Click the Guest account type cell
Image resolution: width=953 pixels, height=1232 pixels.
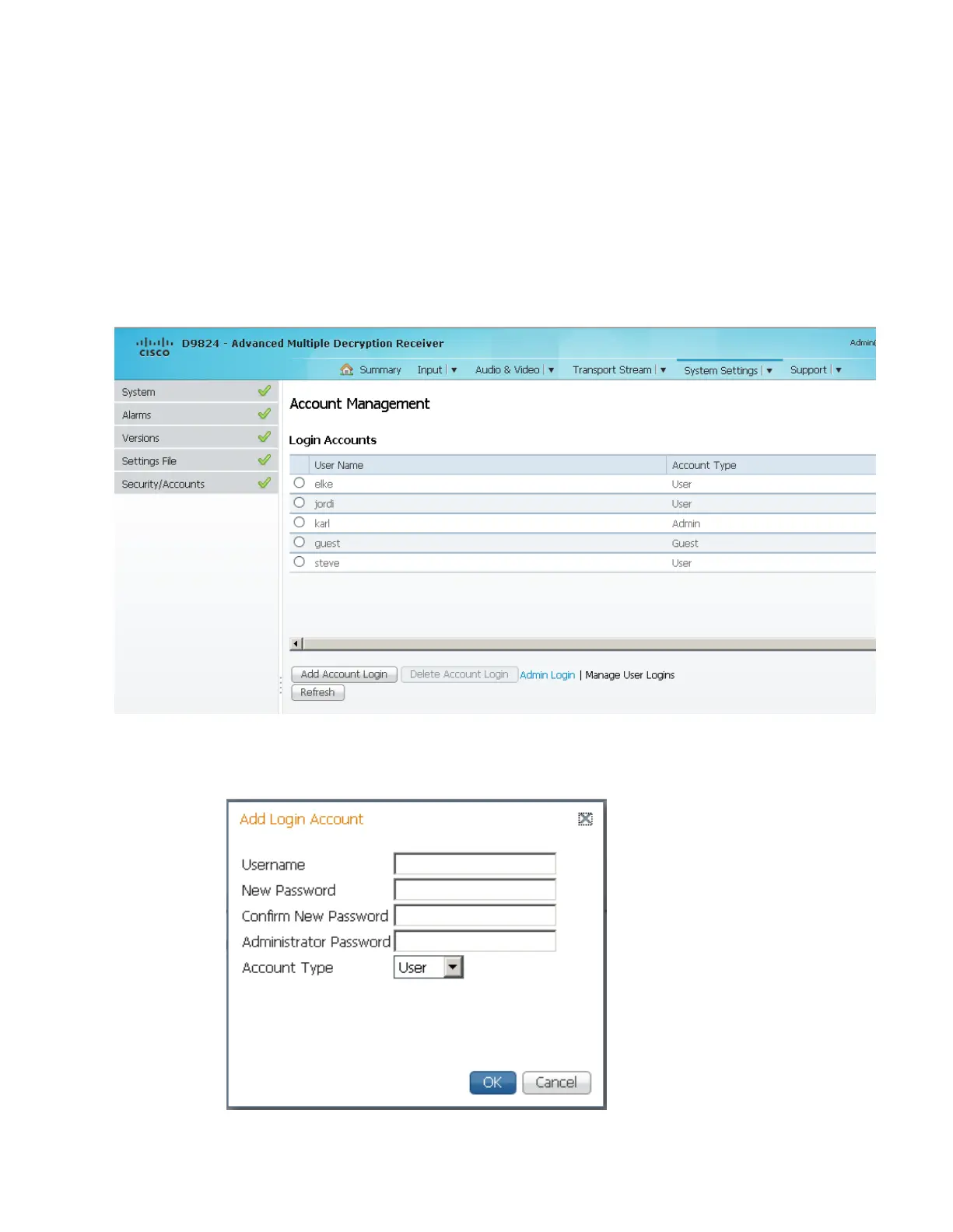pos(685,543)
